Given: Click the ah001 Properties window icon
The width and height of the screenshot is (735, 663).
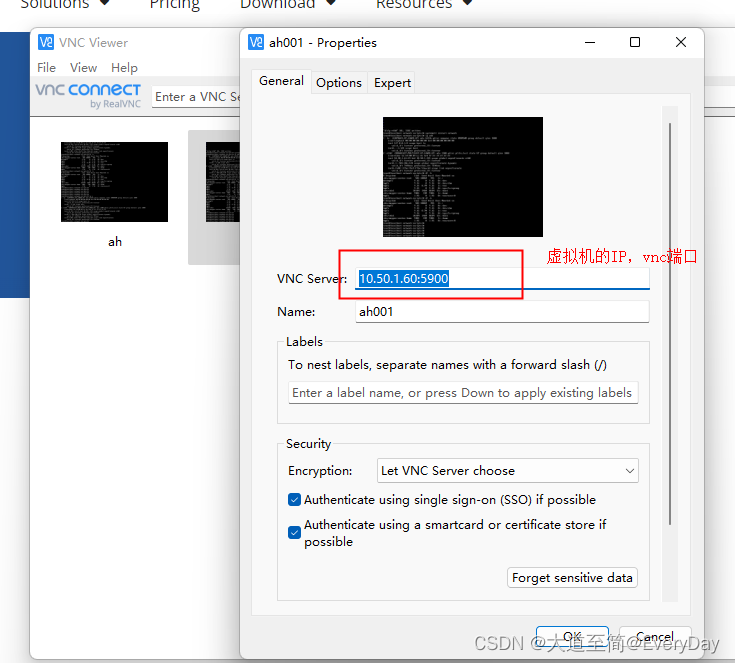Looking at the screenshot, I should click(x=256, y=42).
